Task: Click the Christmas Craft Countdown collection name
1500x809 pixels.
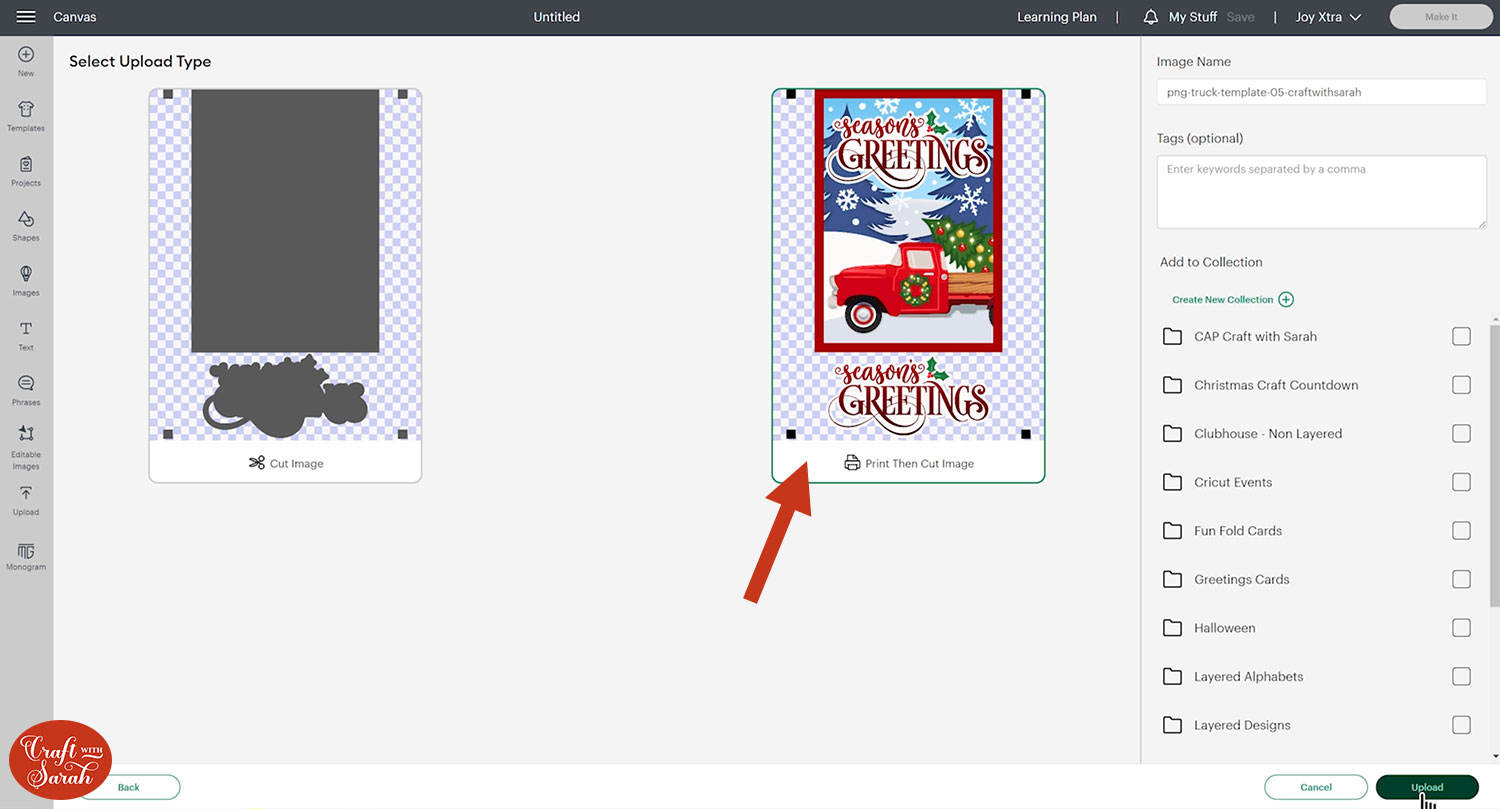Action: coord(1276,385)
